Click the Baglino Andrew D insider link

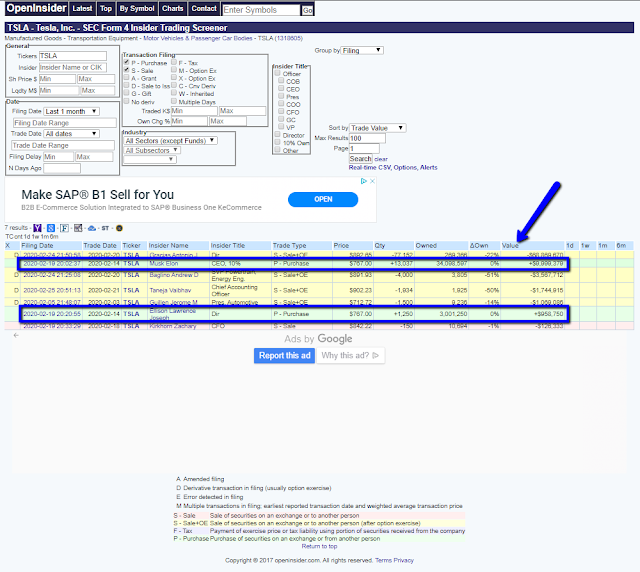[x=174, y=275]
